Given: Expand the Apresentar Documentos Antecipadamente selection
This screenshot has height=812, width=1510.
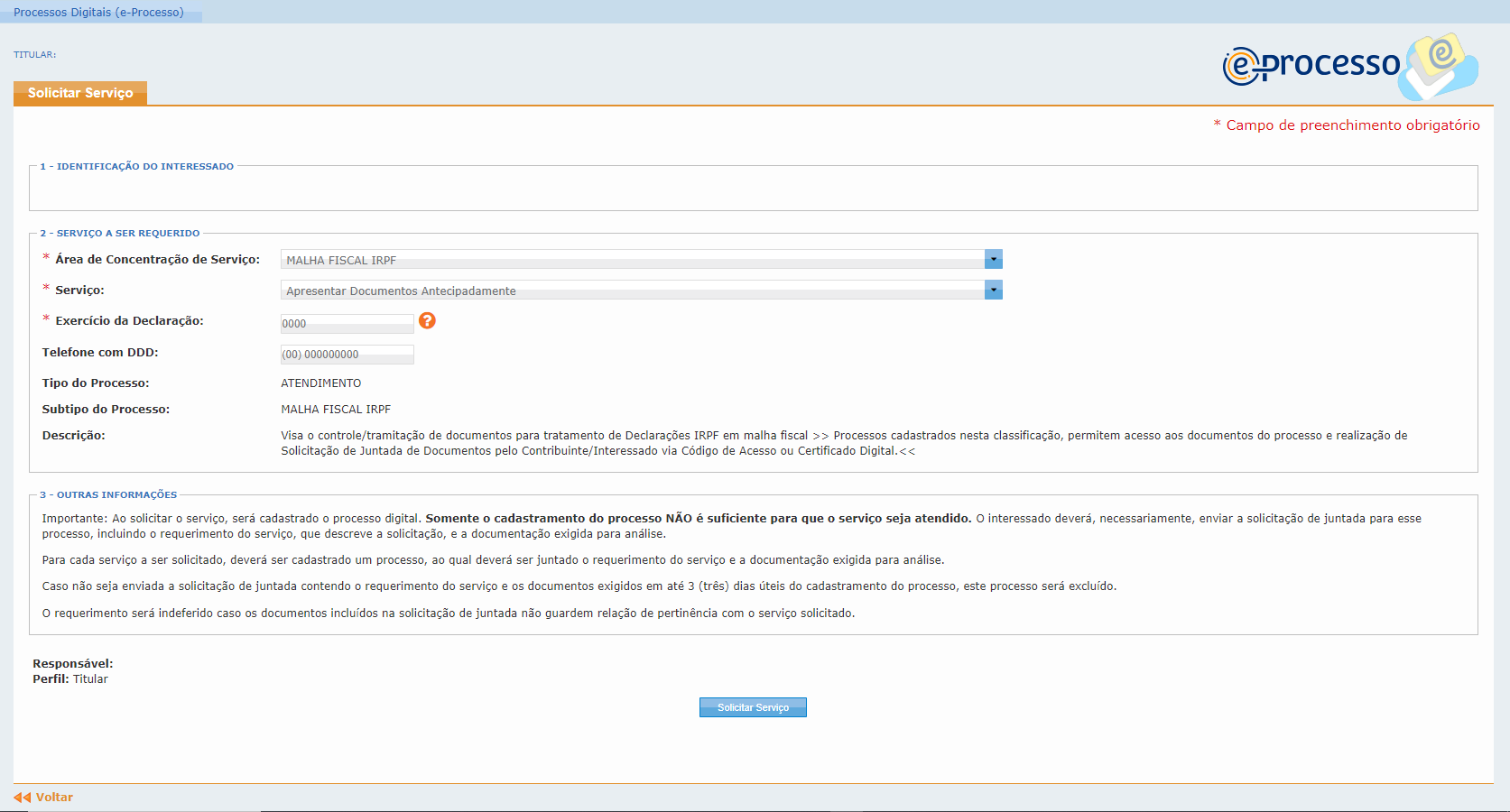Looking at the screenshot, I should (x=632, y=291).
